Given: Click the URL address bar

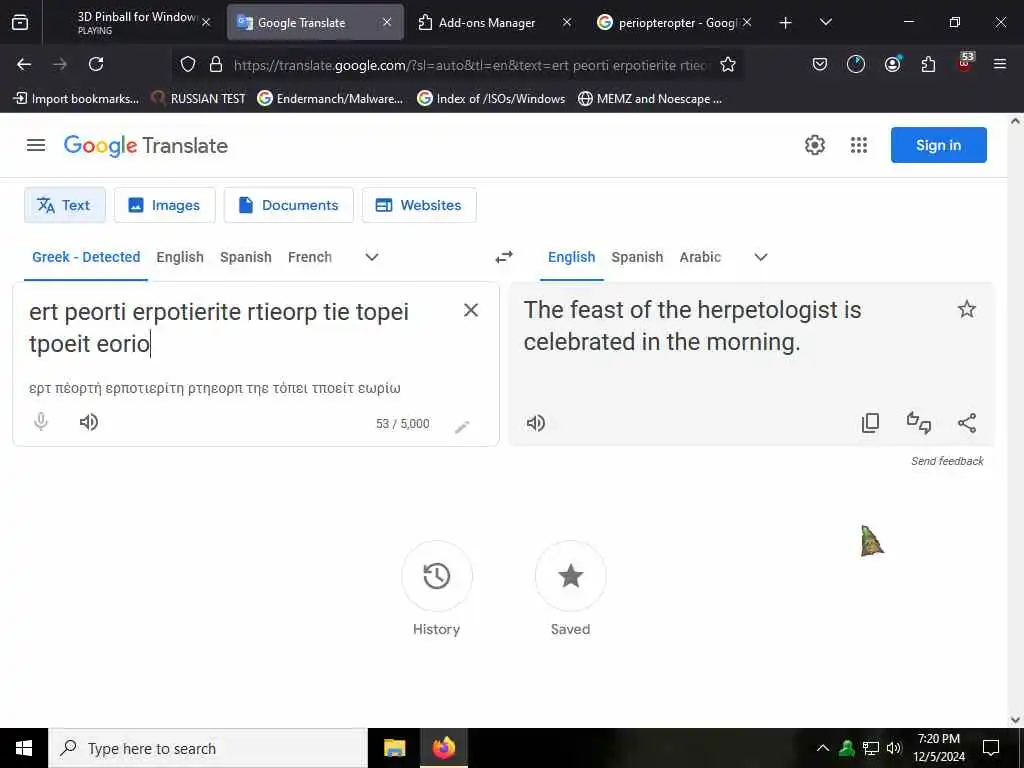Looking at the screenshot, I should click(470, 65).
